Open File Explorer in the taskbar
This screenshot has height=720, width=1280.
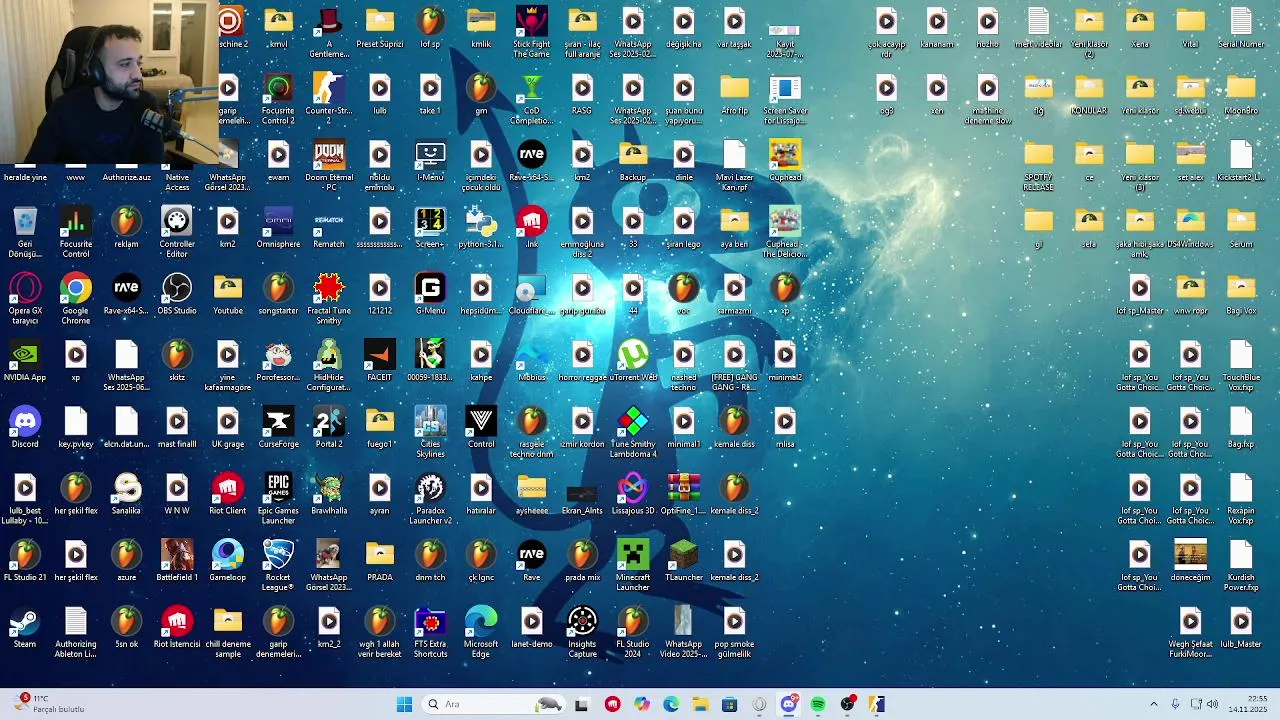click(x=700, y=704)
